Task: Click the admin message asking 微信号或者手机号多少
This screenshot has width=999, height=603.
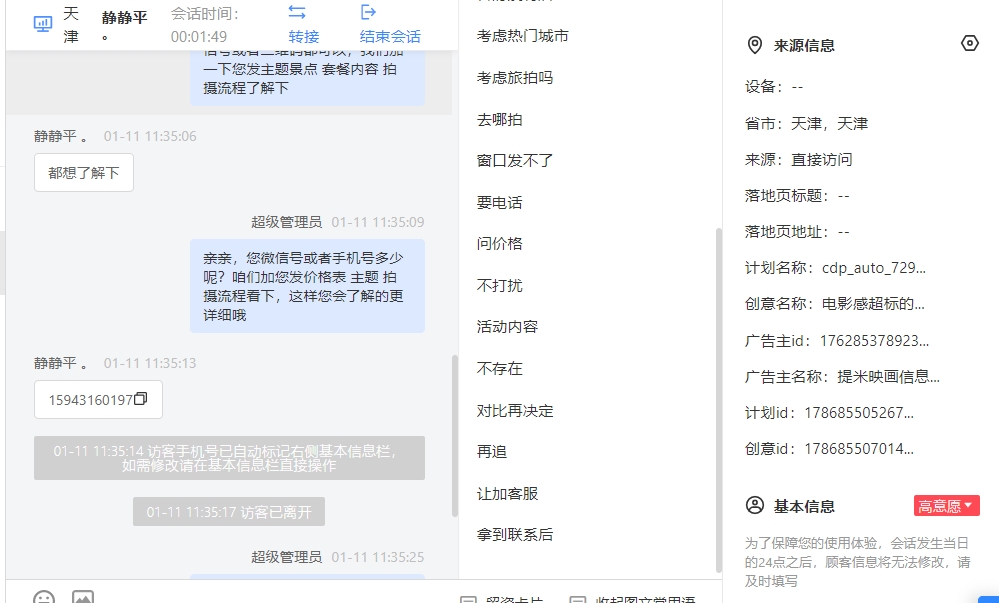Action: click(x=307, y=286)
